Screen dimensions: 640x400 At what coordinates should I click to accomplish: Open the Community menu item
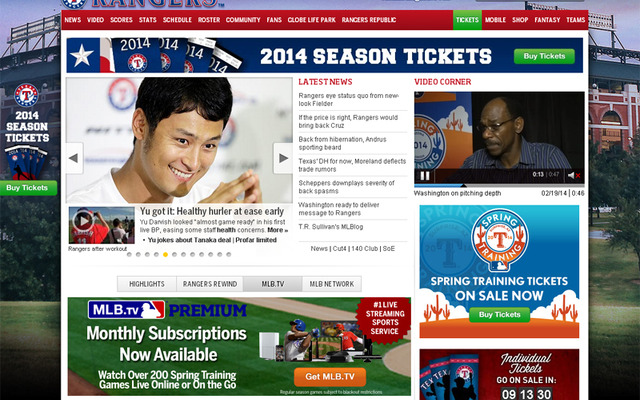[243, 20]
